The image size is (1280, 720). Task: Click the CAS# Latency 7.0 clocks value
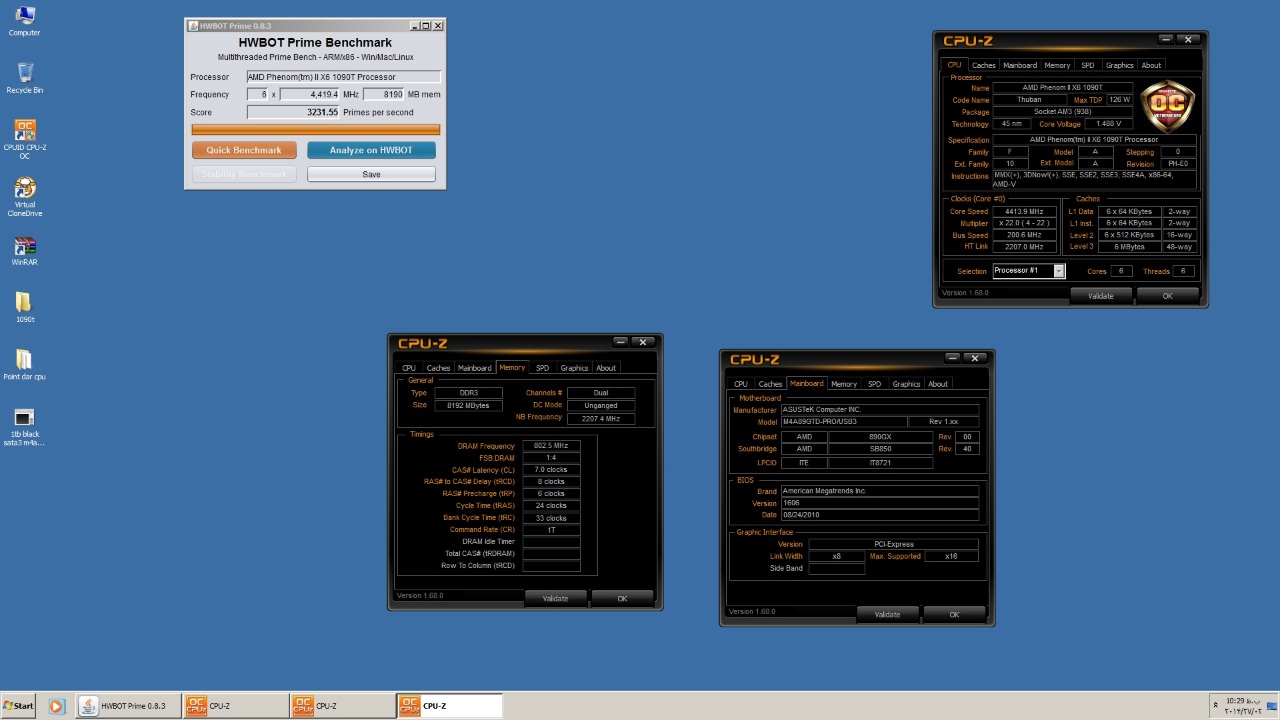point(551,470)
